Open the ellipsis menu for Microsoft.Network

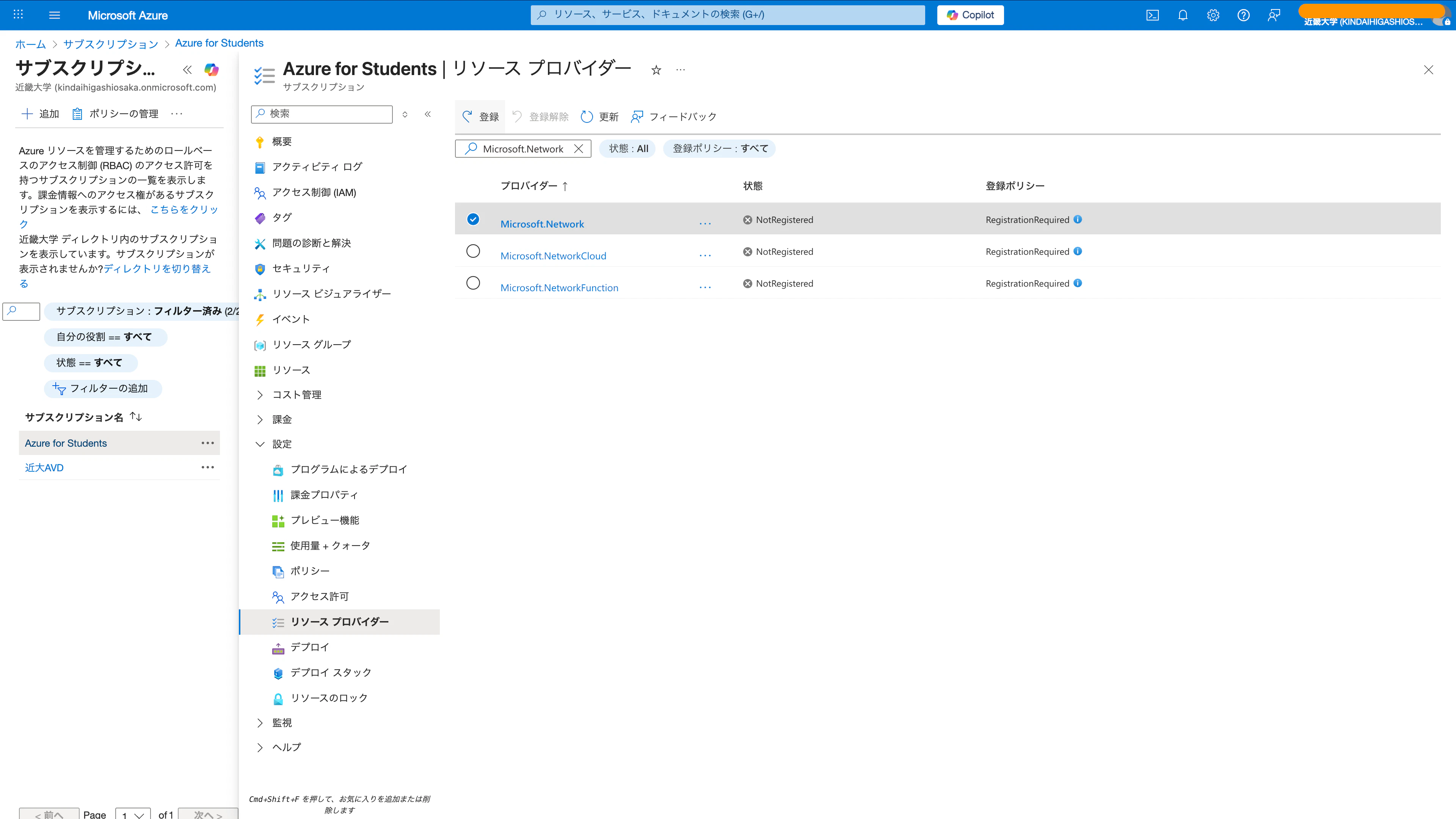(705, 224)
